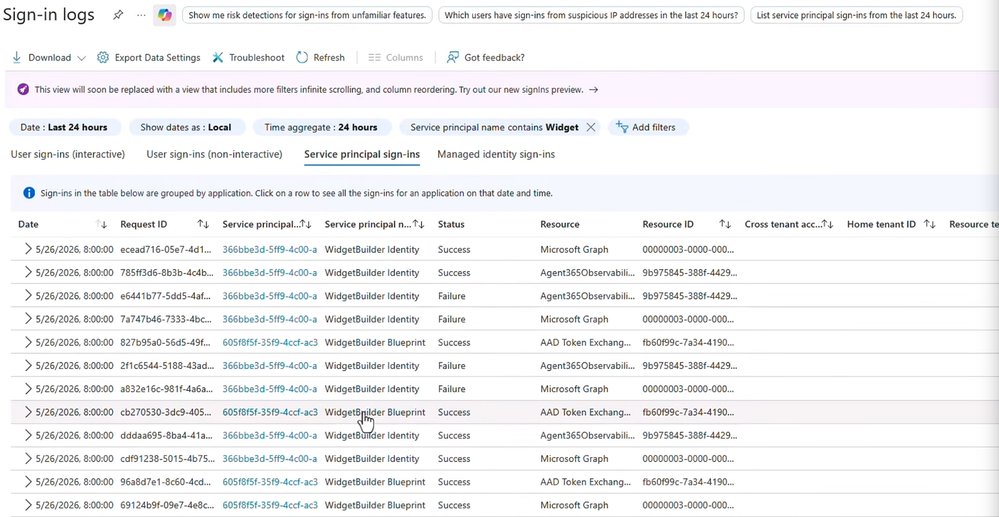This screenshot has height=517, width=999.
Task: Select Agent365Observability resource in row dddaa695
Action: (587, 435)
